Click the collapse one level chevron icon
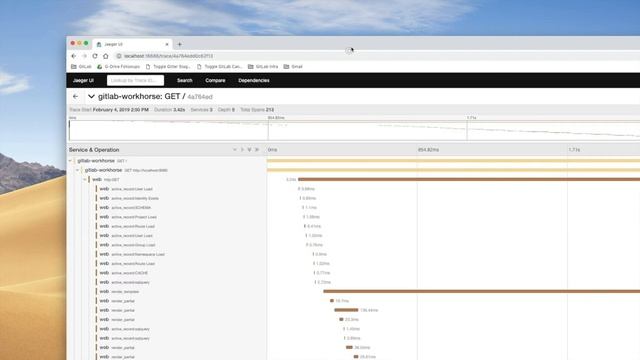 pos(242,150)
